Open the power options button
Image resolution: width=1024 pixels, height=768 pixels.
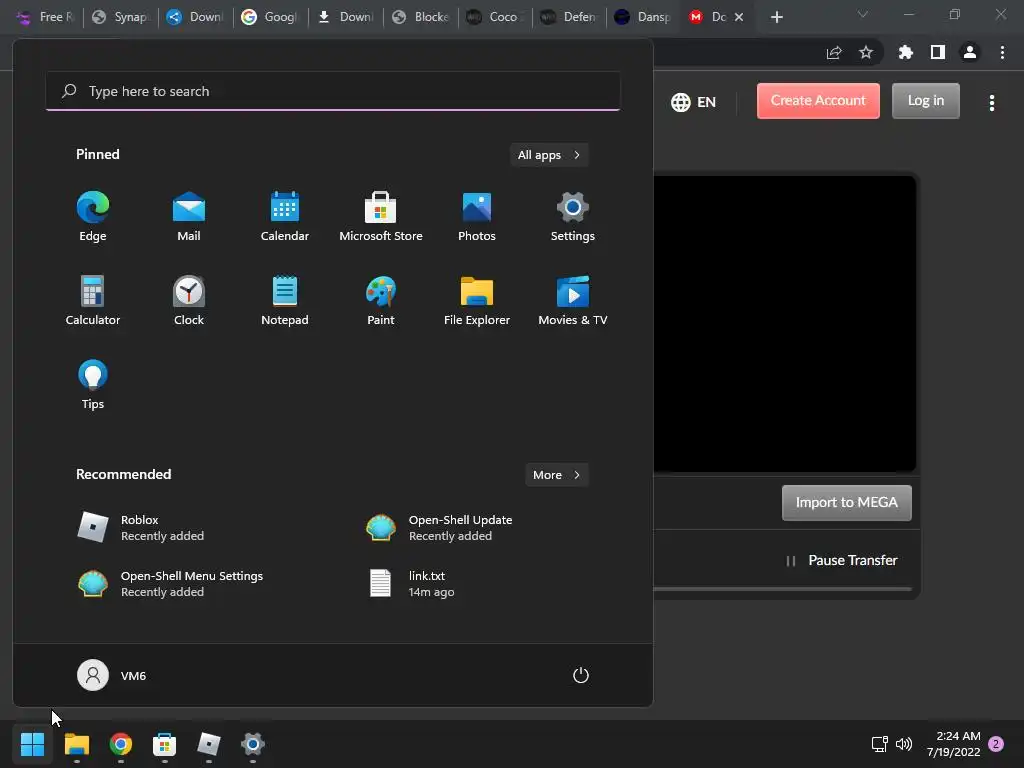581,675
